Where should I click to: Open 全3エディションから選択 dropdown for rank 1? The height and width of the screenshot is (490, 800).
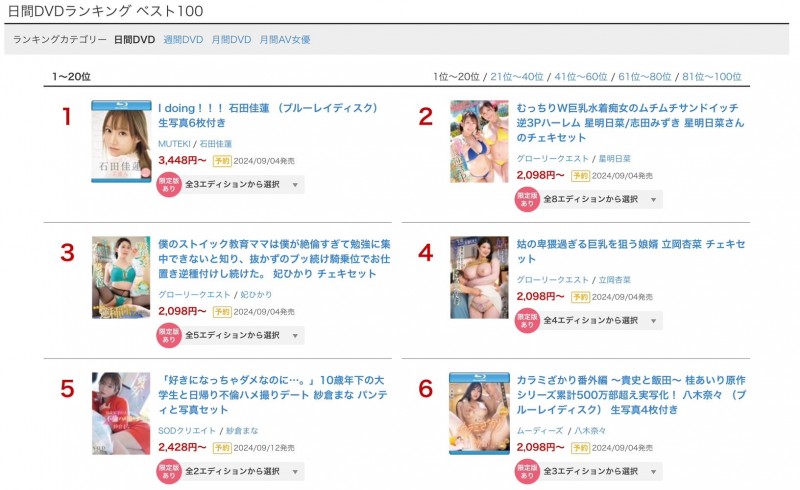pos(243,185)
